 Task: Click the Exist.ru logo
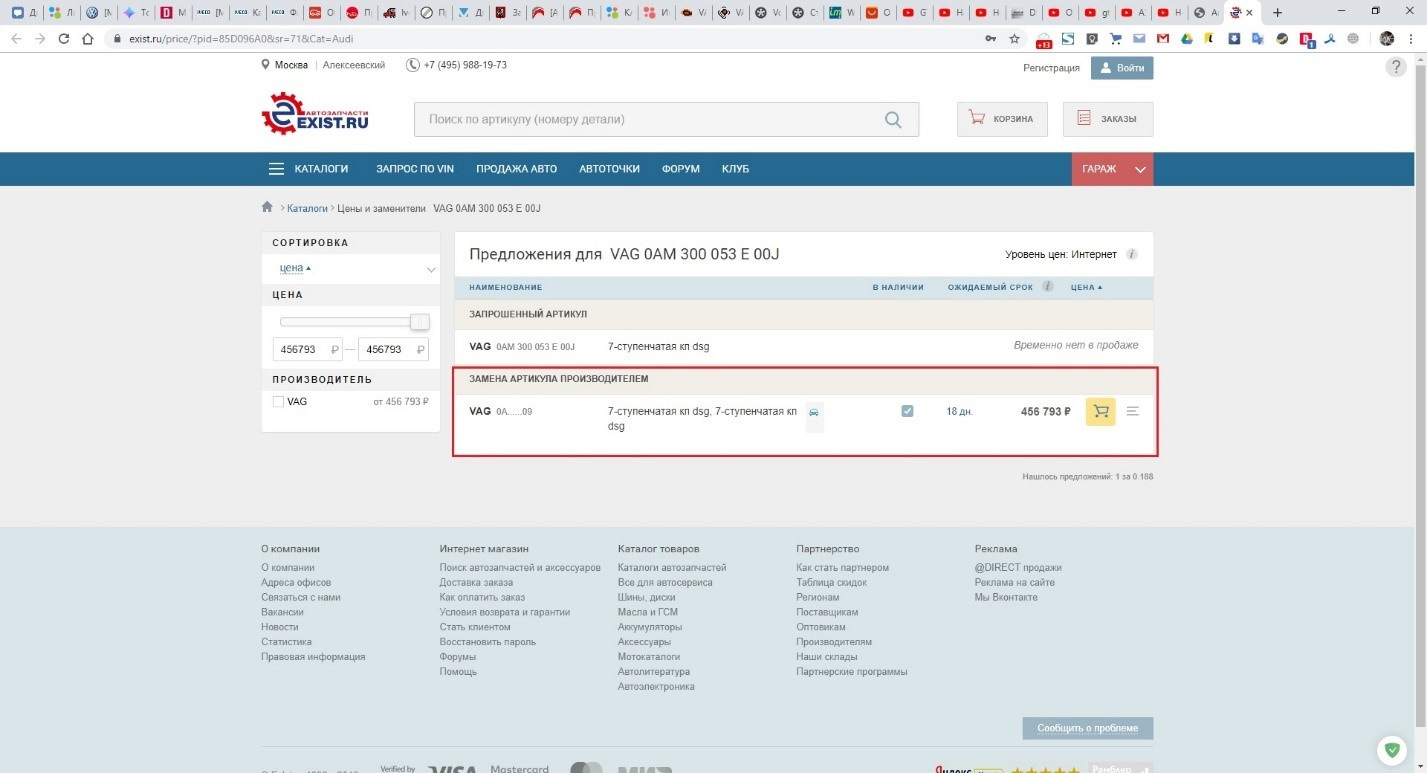(x=315, y=114)
